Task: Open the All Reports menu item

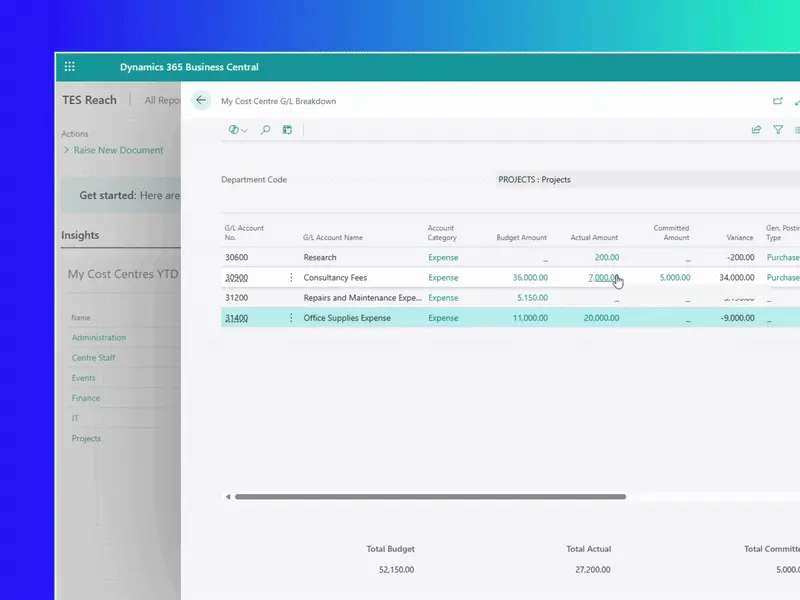Action: pos(162,100)
